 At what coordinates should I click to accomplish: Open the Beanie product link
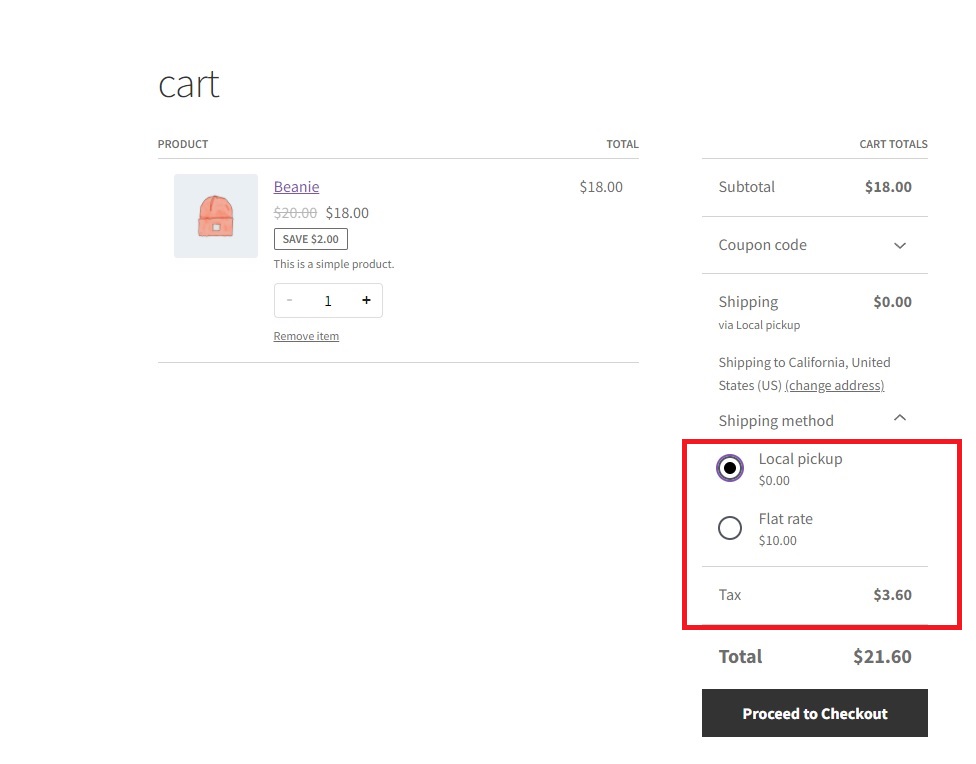tap(296, 187)
